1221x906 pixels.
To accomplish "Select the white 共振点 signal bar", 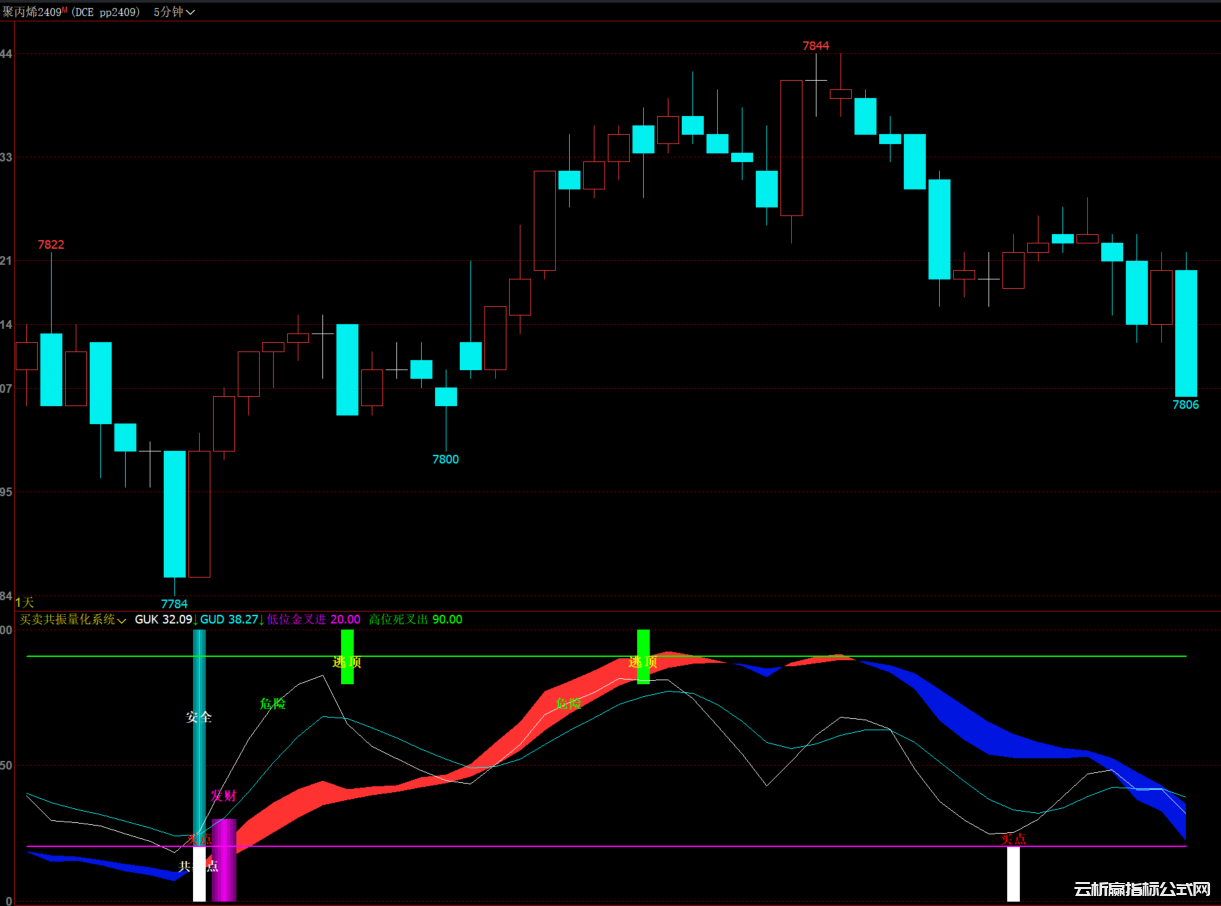I will 199,874.
